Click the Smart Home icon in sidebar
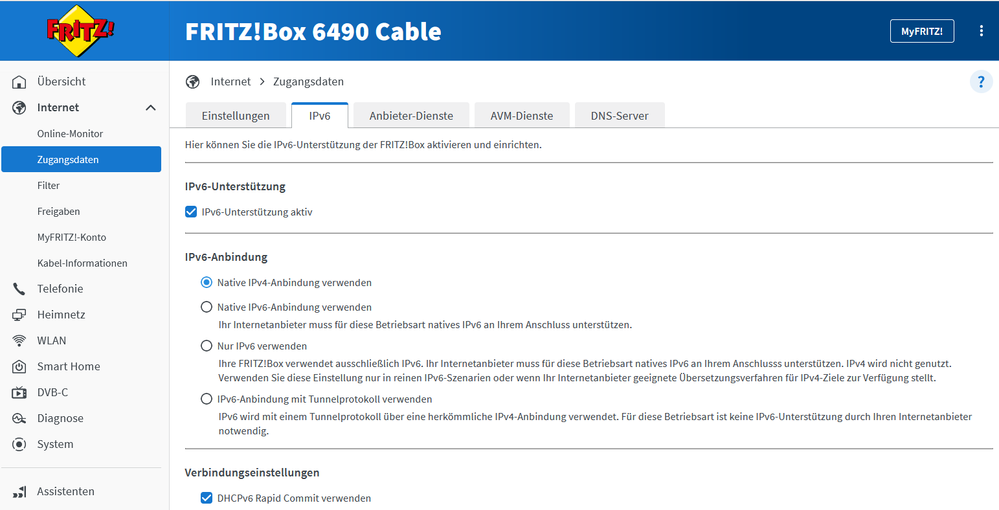Image resolution: width=999 pixels, height=510 pixels. tap(19, 367)
